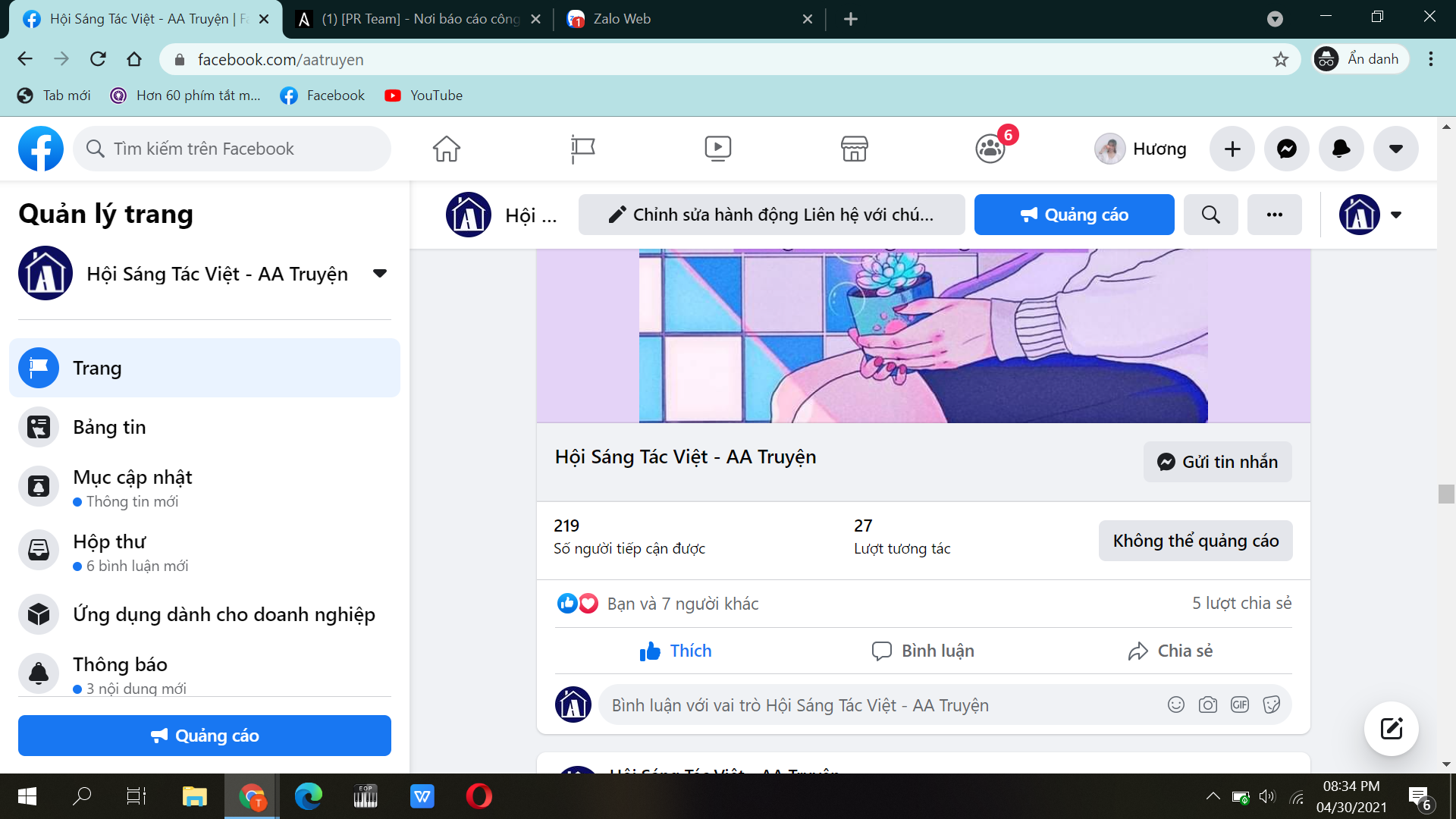Insert an emoji in the comment
This screenshot has height=819, width=1456.
click(x=1175, y=705)
